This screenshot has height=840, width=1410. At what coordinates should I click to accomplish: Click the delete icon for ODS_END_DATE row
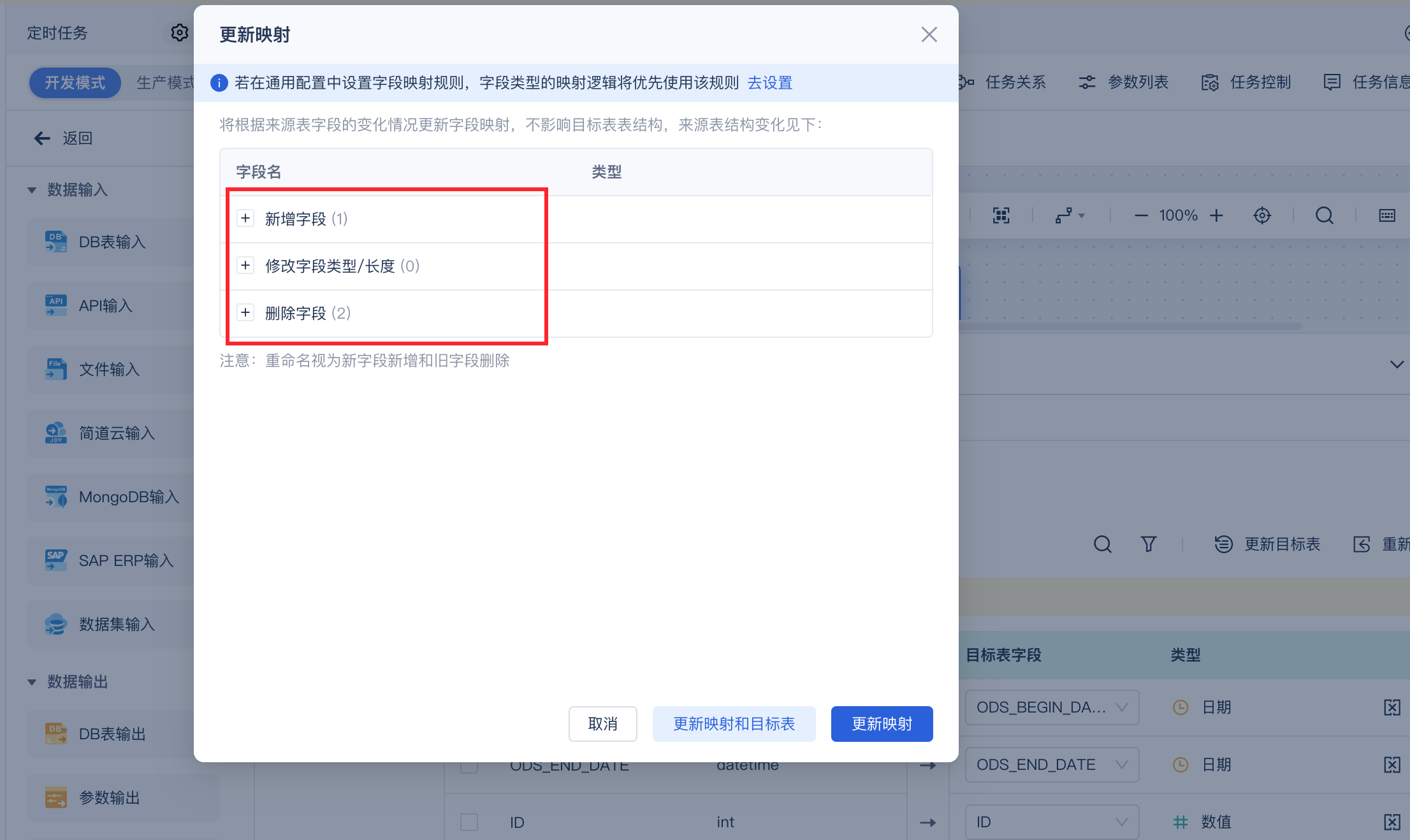click(x=1392, y=764)
